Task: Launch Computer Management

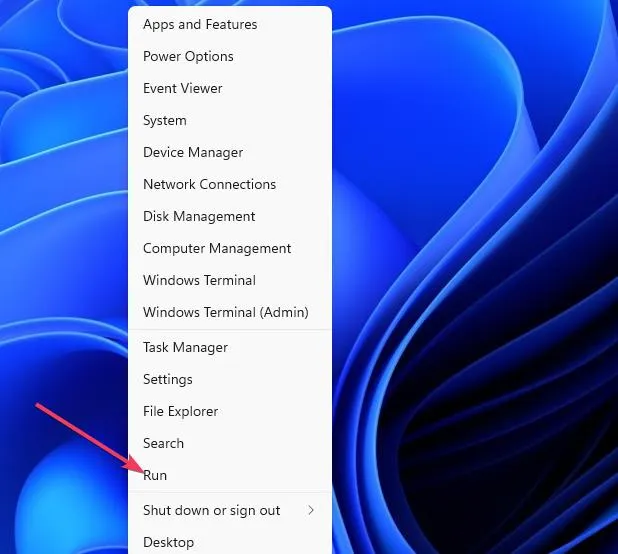Action: click(230, 248)
